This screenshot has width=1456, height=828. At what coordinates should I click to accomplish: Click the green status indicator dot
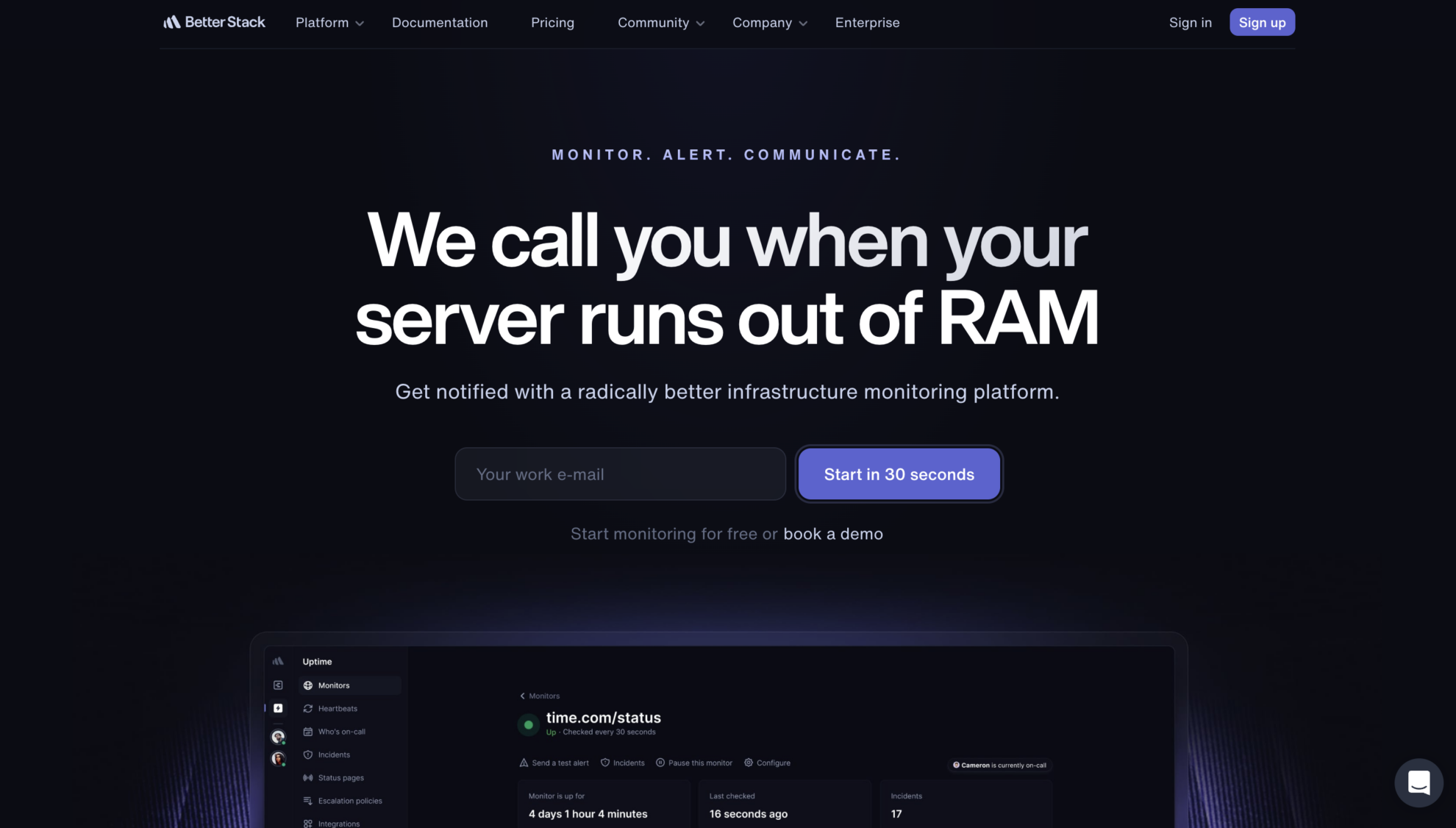(x=528, y=725)
